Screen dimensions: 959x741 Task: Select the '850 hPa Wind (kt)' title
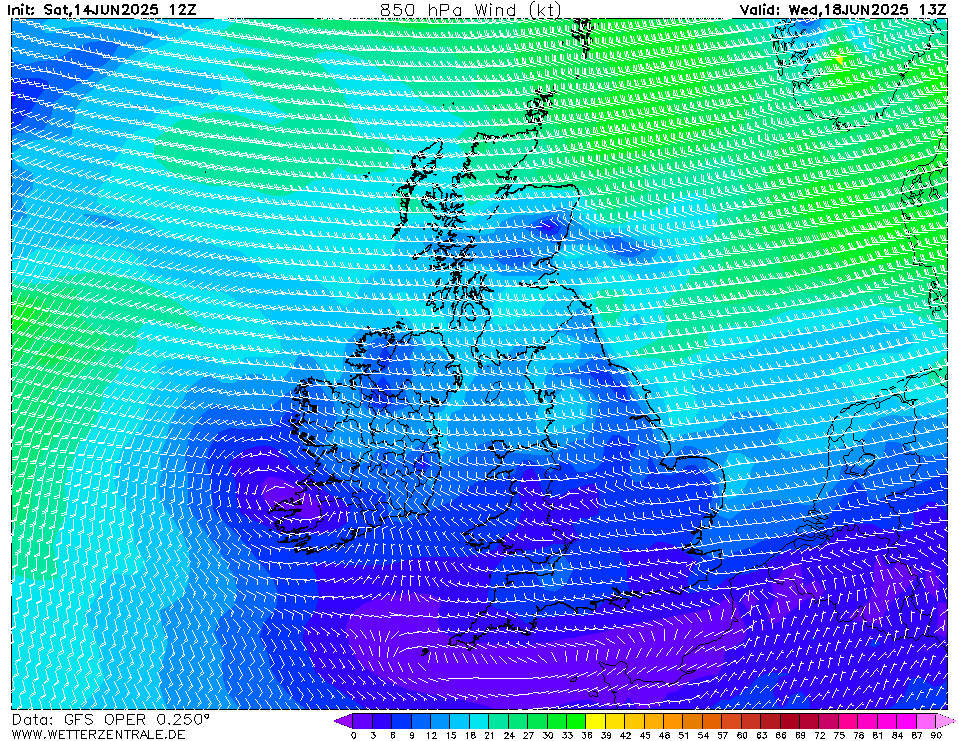pos(470,10)
